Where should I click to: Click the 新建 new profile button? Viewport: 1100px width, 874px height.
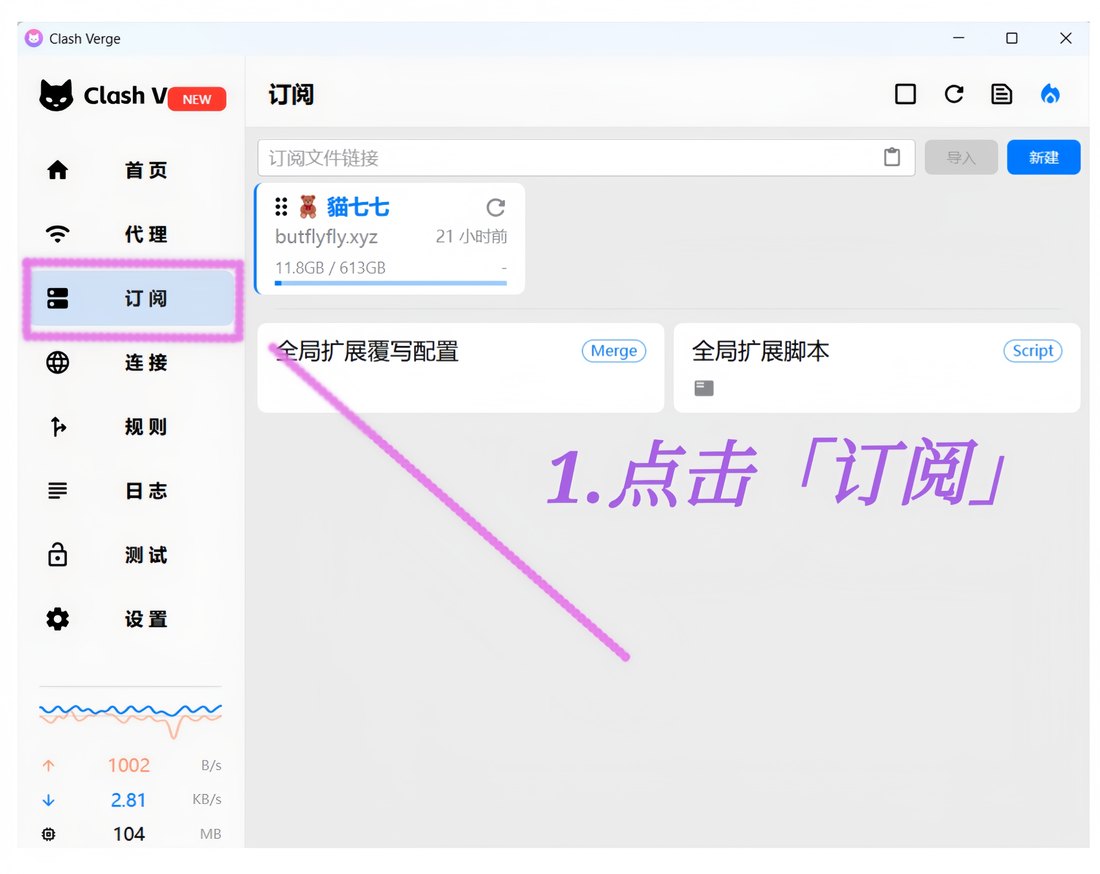point(1043,157)
